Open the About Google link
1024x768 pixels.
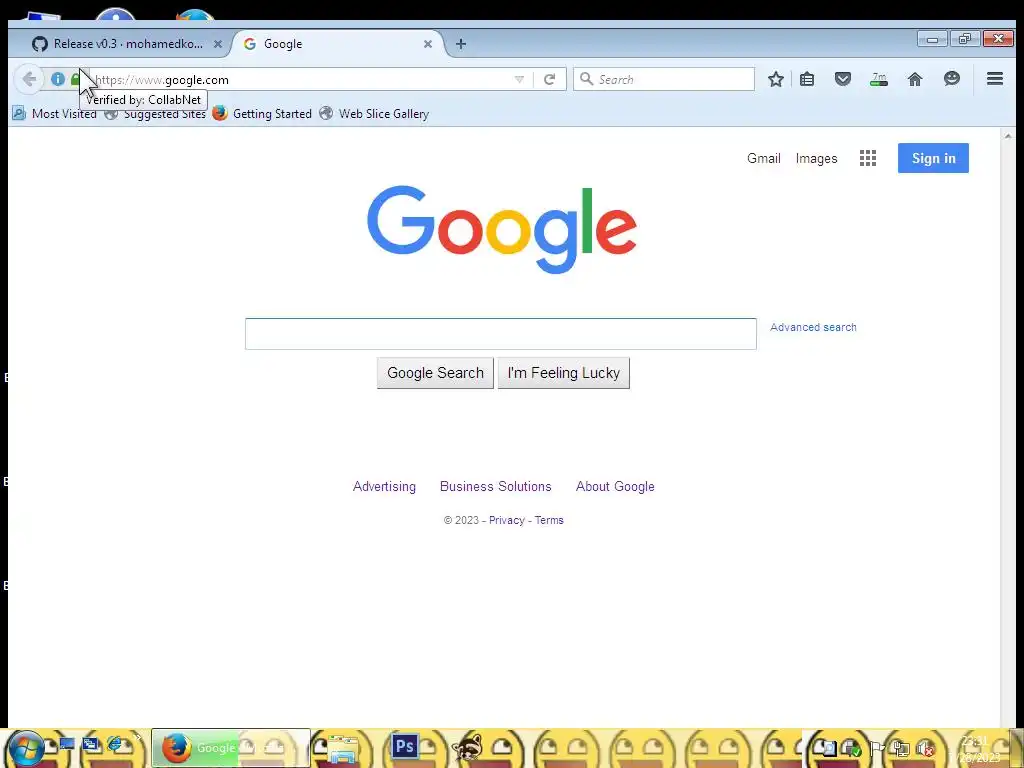coord(615,487)
